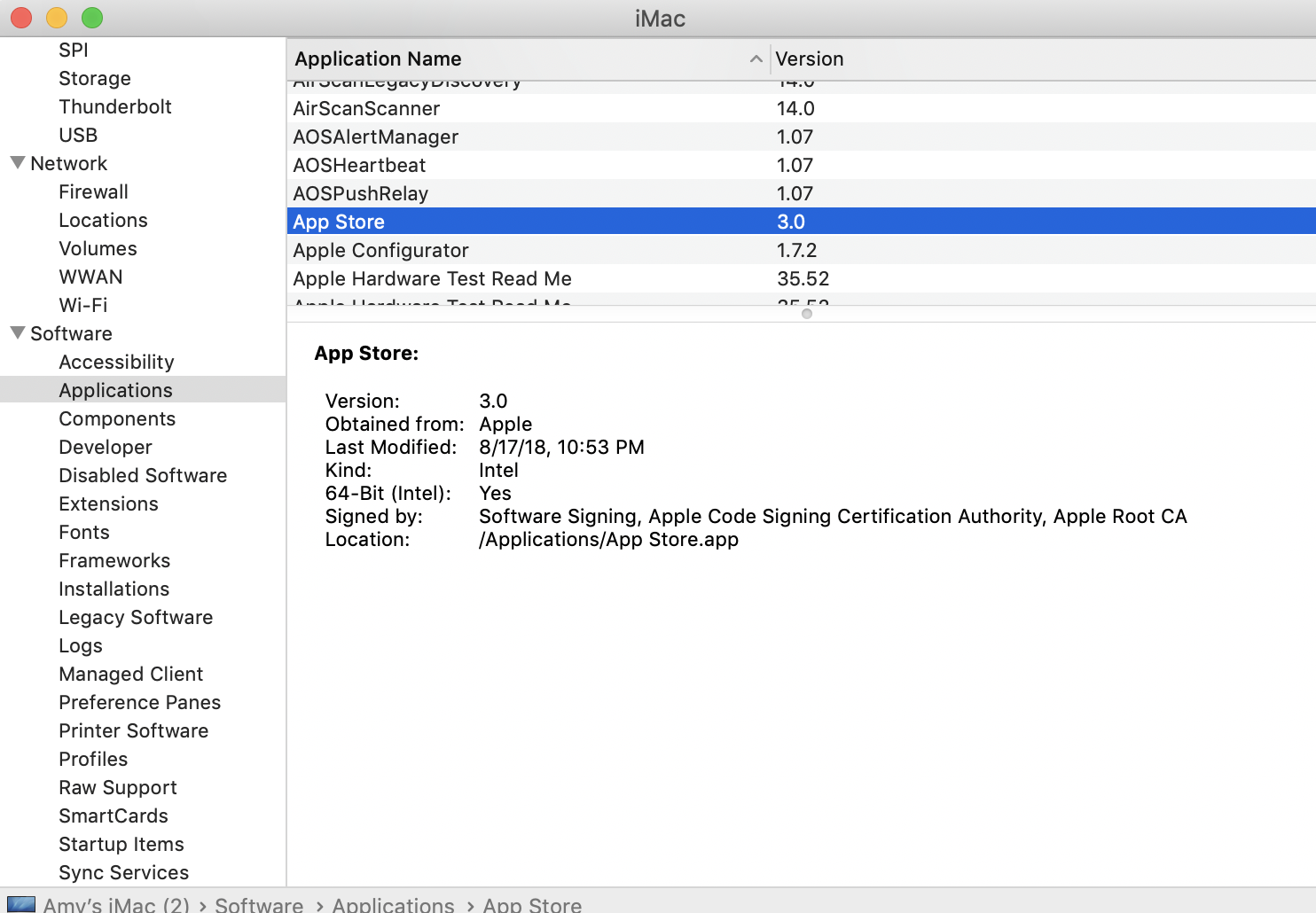
Task: Click the pane divider handle dot
Action: pyautogui.click(x=807, y=314)
